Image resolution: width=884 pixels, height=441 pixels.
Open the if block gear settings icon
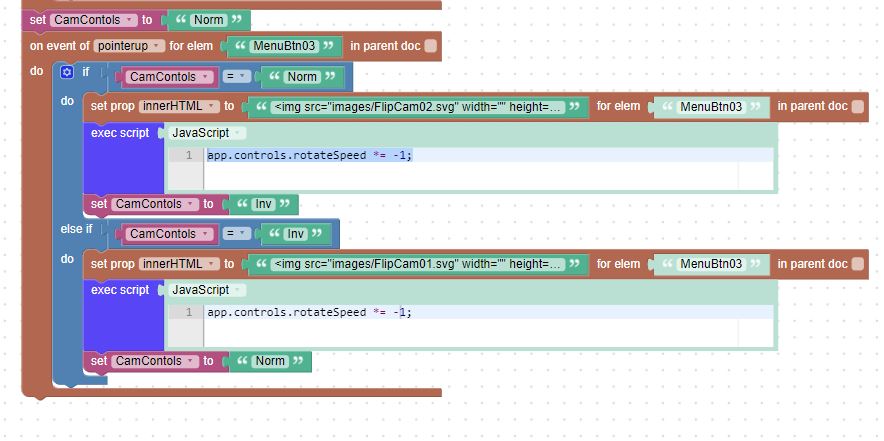(67, 72)
